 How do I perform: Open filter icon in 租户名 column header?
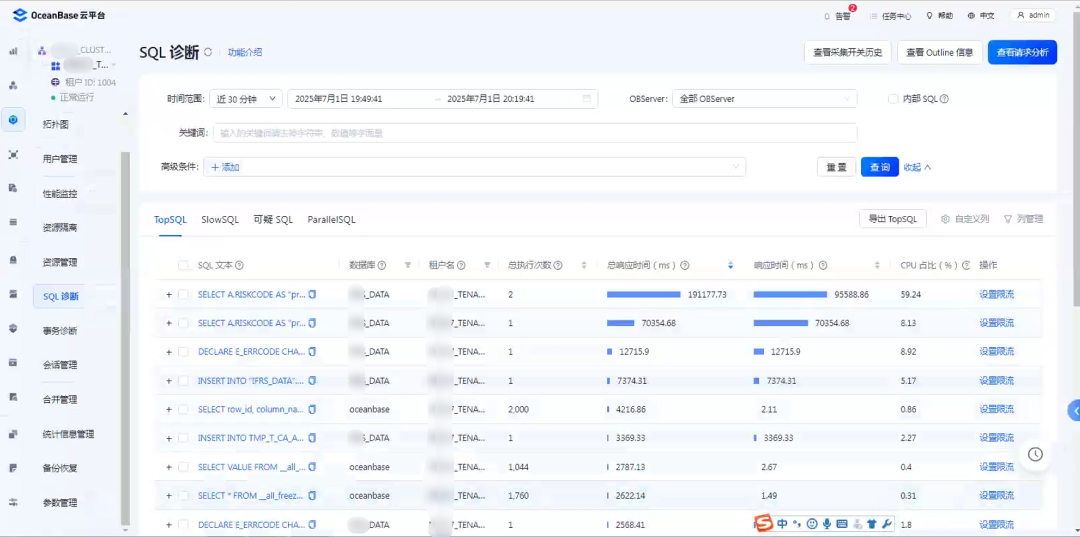[x=487, y=265]
